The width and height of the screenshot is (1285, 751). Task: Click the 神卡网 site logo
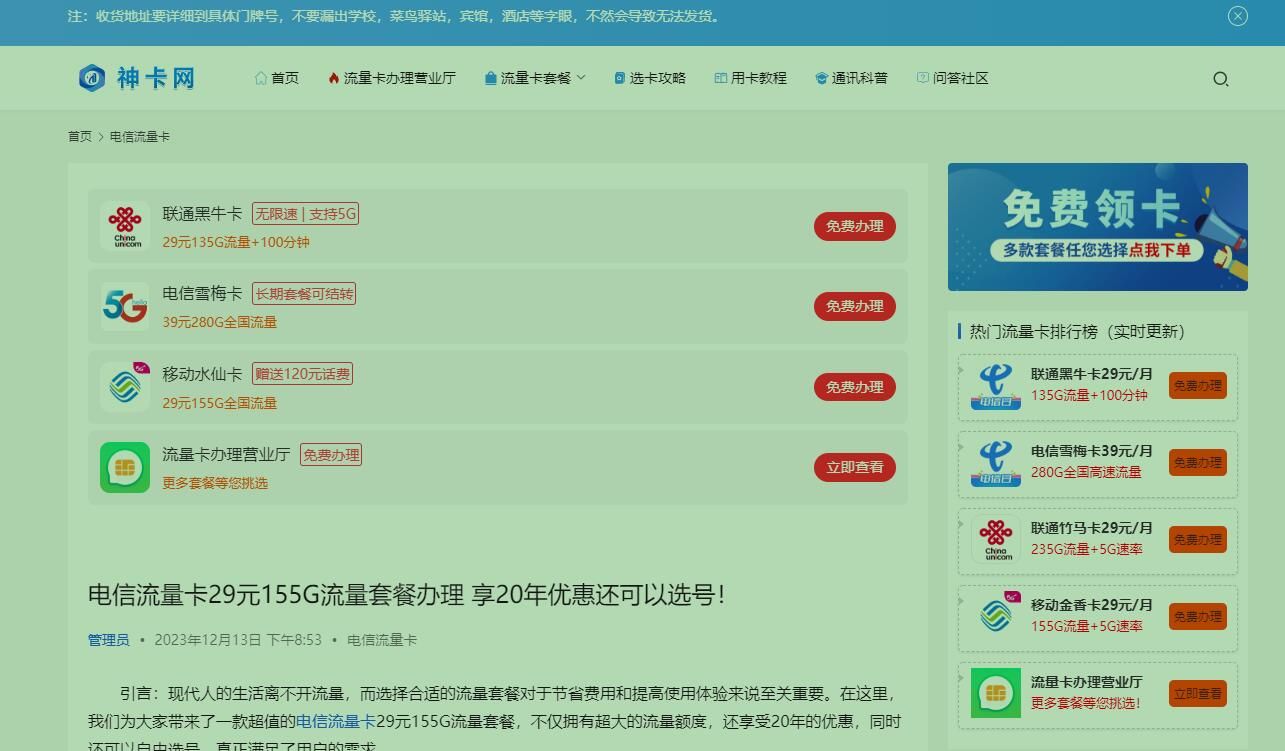(x=137, y=78)
